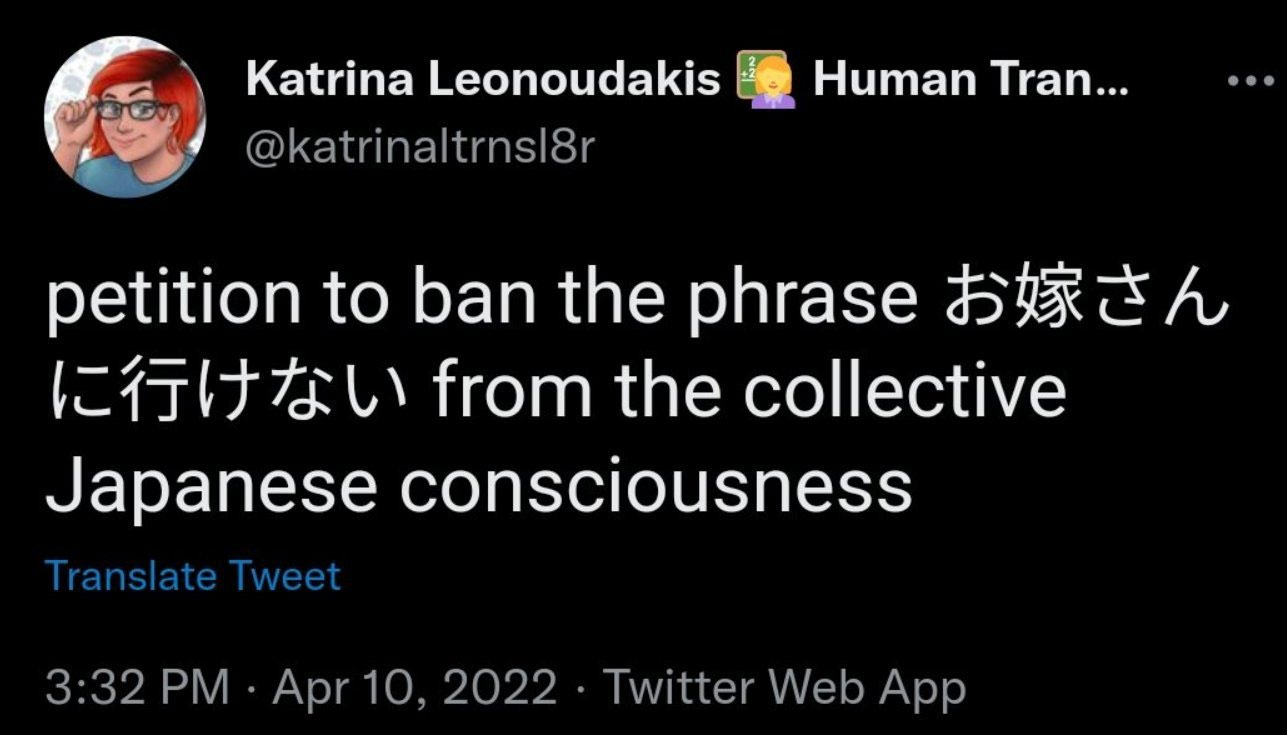
Task: Click the truncated 'Human Tran...' name text
Action: click(x=968, y=80)
